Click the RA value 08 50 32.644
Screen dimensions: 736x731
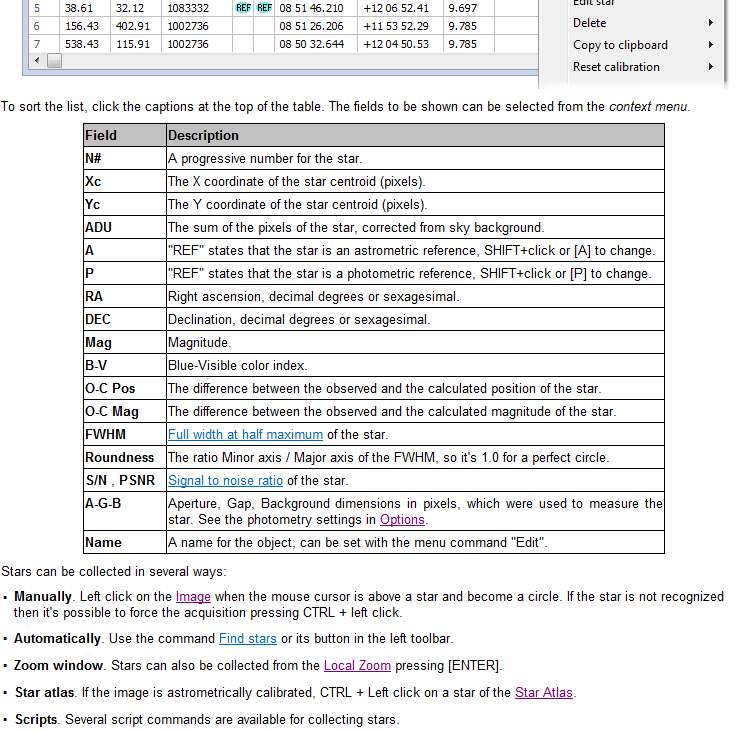(311, 44)
